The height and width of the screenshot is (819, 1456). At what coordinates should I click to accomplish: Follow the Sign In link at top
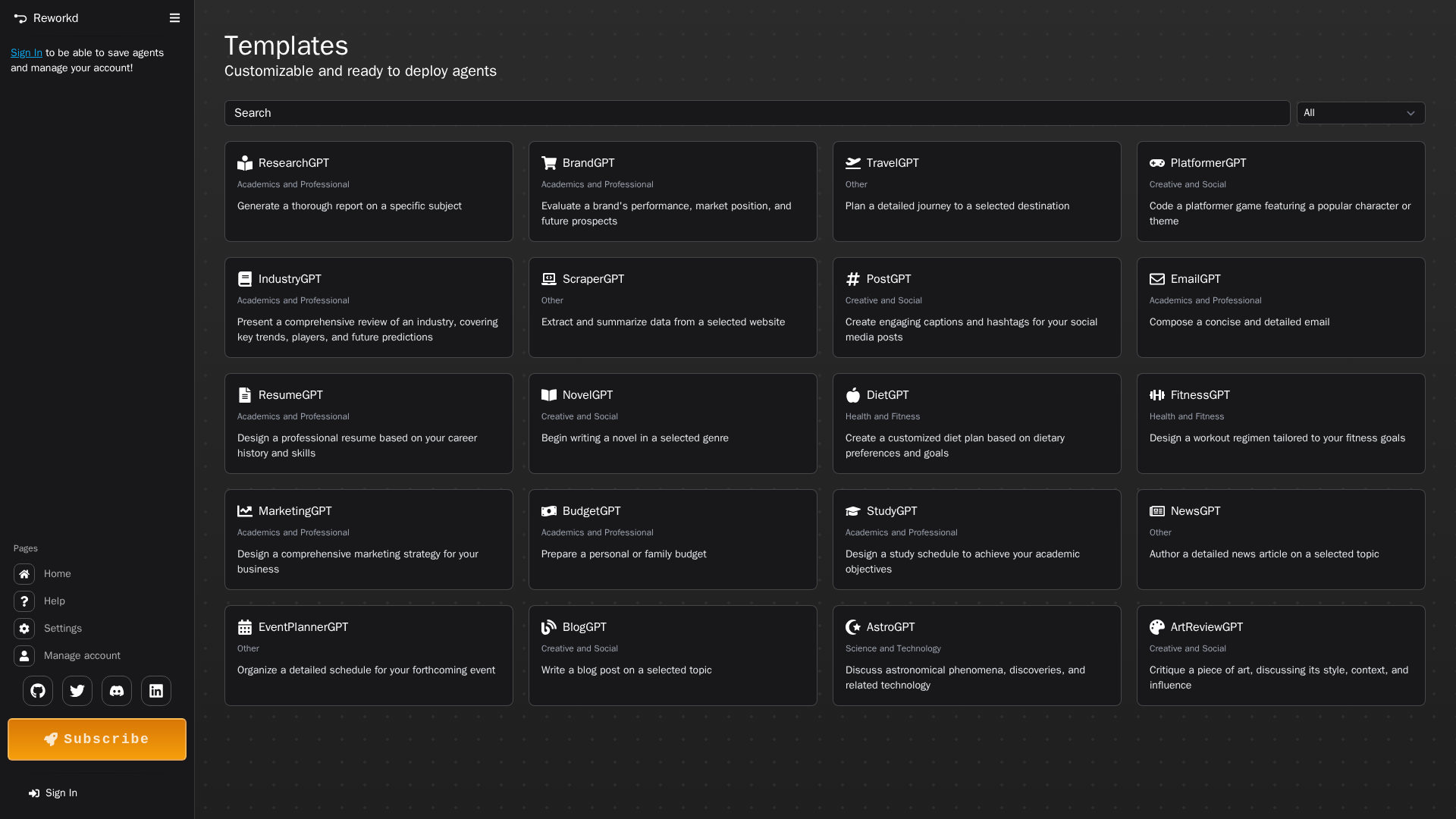click(27, 53)
